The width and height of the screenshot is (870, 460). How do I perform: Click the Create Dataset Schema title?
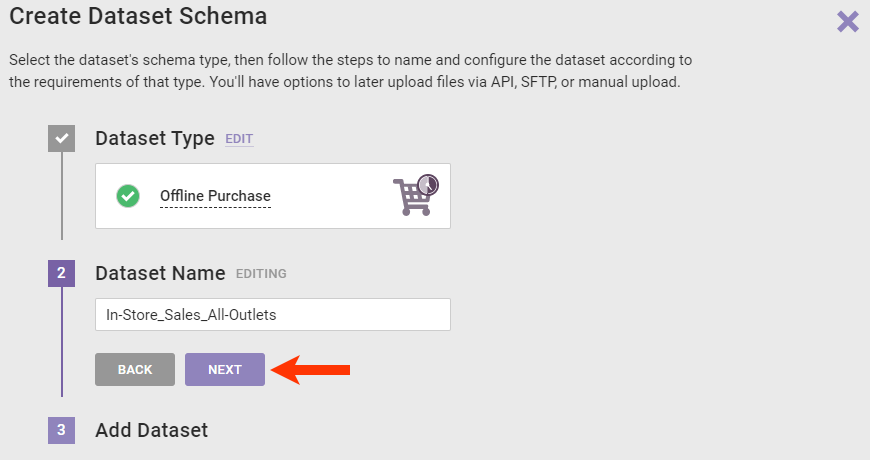[138, 16]
